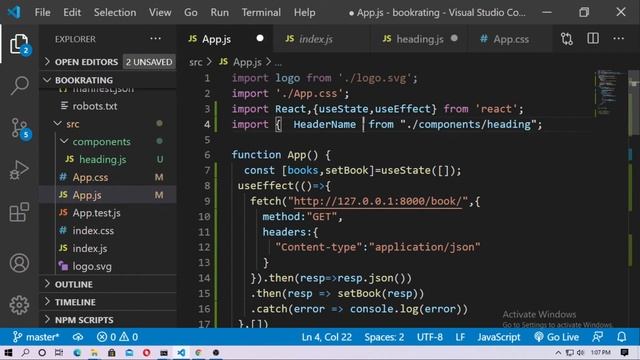Screen dimensions: 640x360
Task: Open the Edit menu
Action: [72, 12]
